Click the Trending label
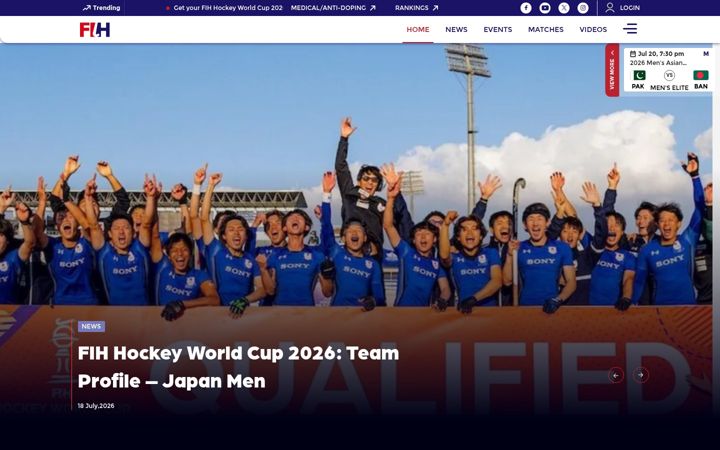Viewport: 720px width, 450px height. [106, 8]
